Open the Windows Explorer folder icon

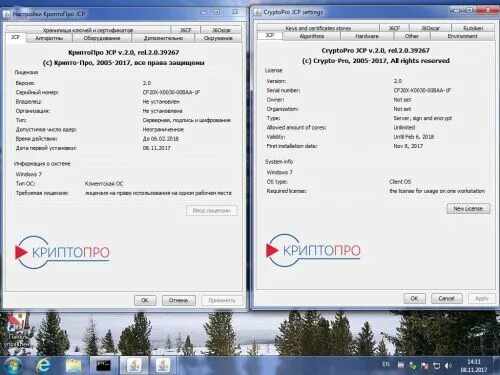pos(74,365)
